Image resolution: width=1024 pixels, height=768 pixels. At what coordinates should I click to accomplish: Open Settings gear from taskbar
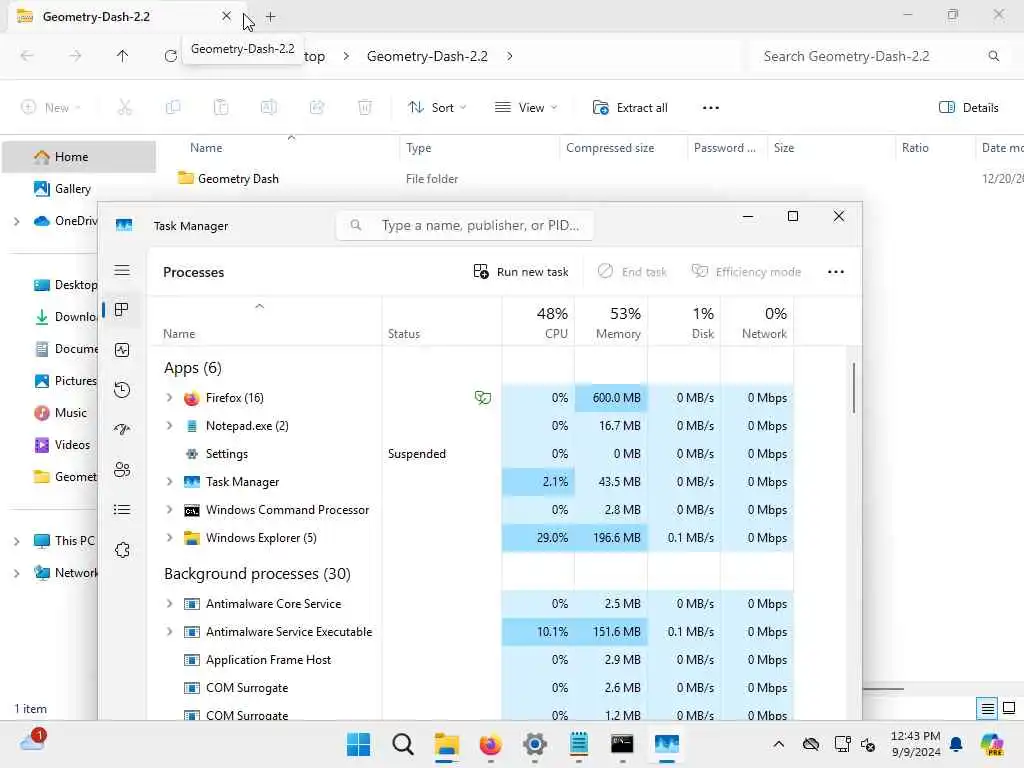[534, 744]
